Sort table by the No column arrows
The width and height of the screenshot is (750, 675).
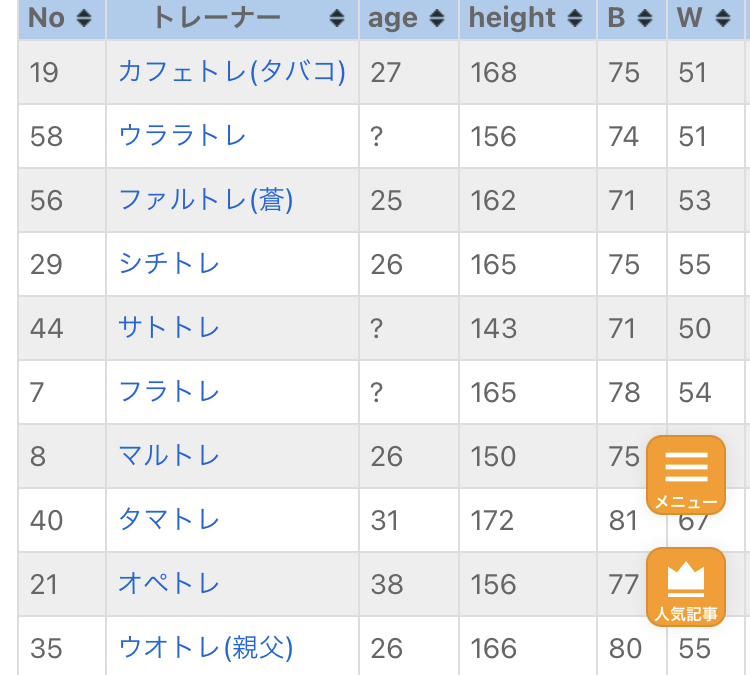pyautogui.click(x=84, y=18)
